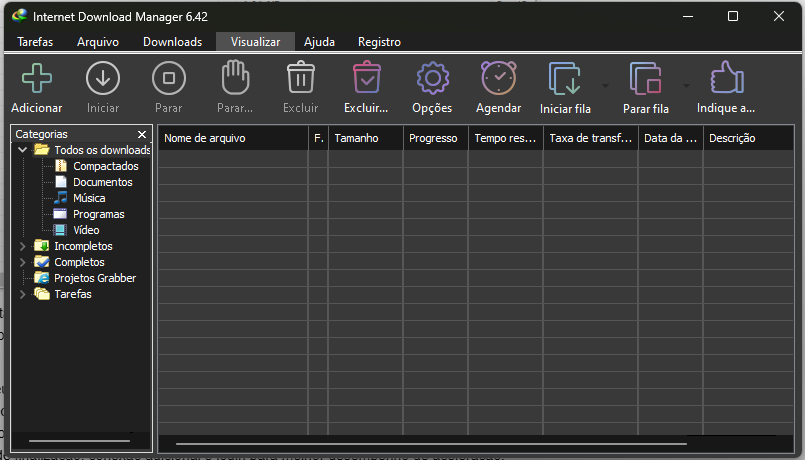805x460 pixels.
Task: Sort by Tamanho column header
Action: [x=366, y=138]
